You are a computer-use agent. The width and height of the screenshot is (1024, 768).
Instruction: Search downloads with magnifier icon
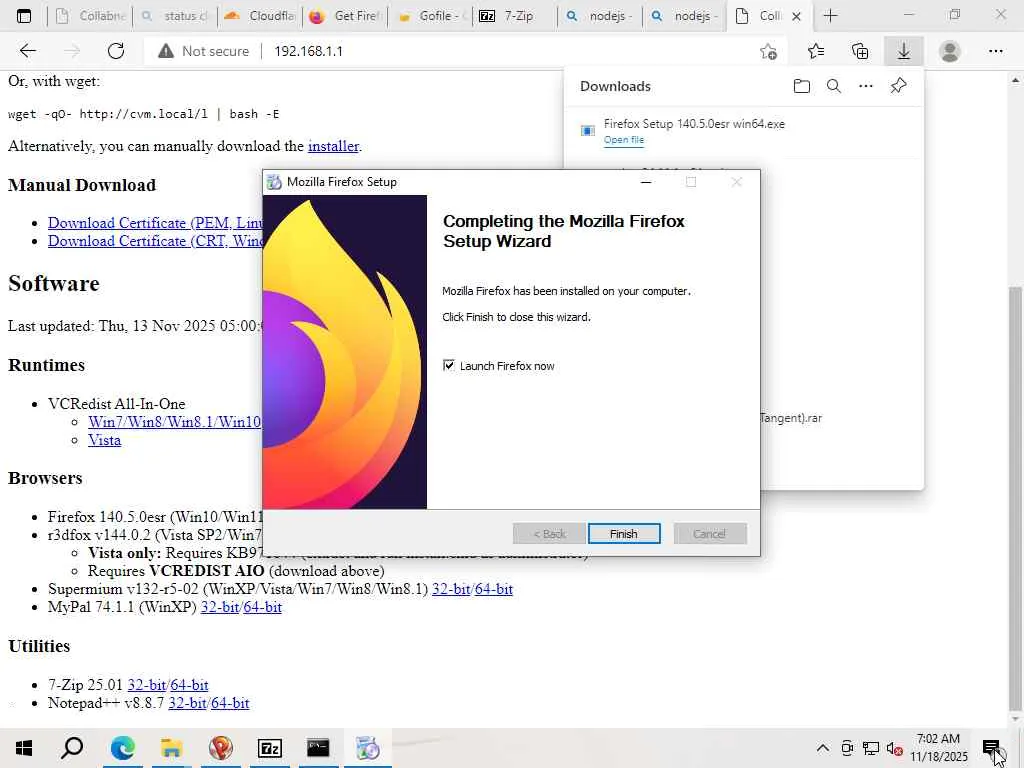[834, 86]
